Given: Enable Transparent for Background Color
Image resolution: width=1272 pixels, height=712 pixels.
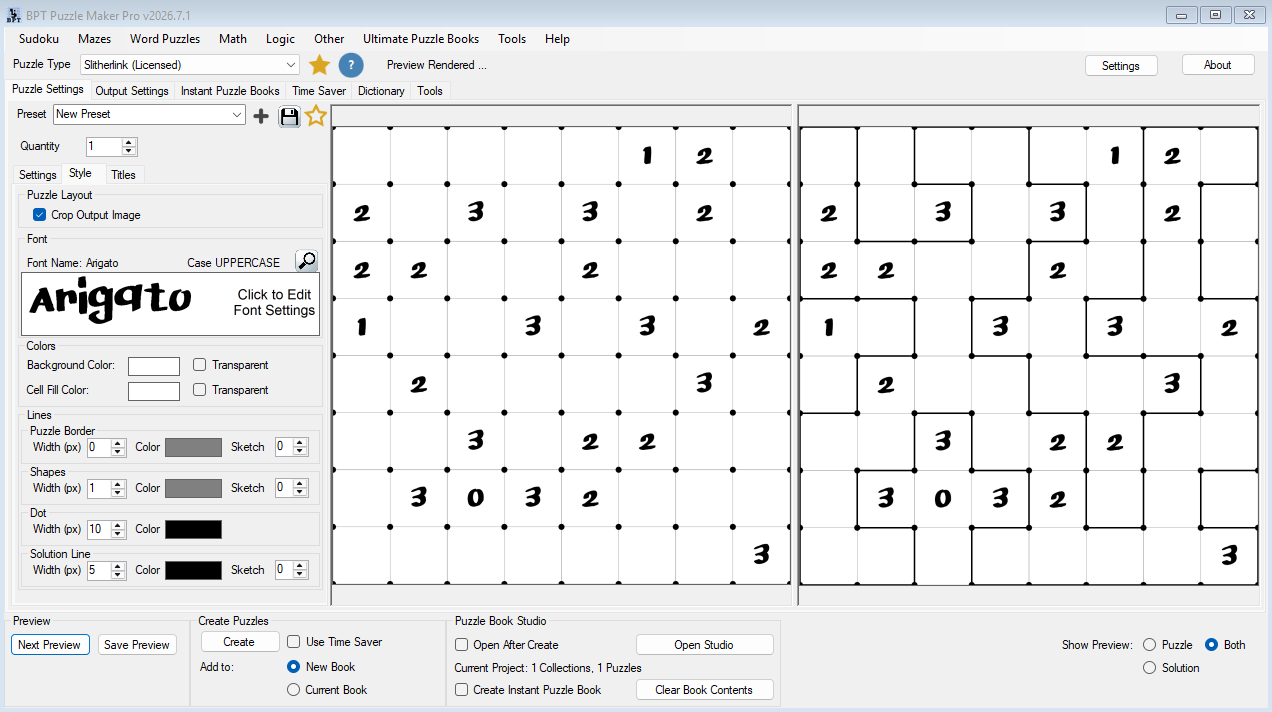Looking at the screenshot, I should (200, 365).
